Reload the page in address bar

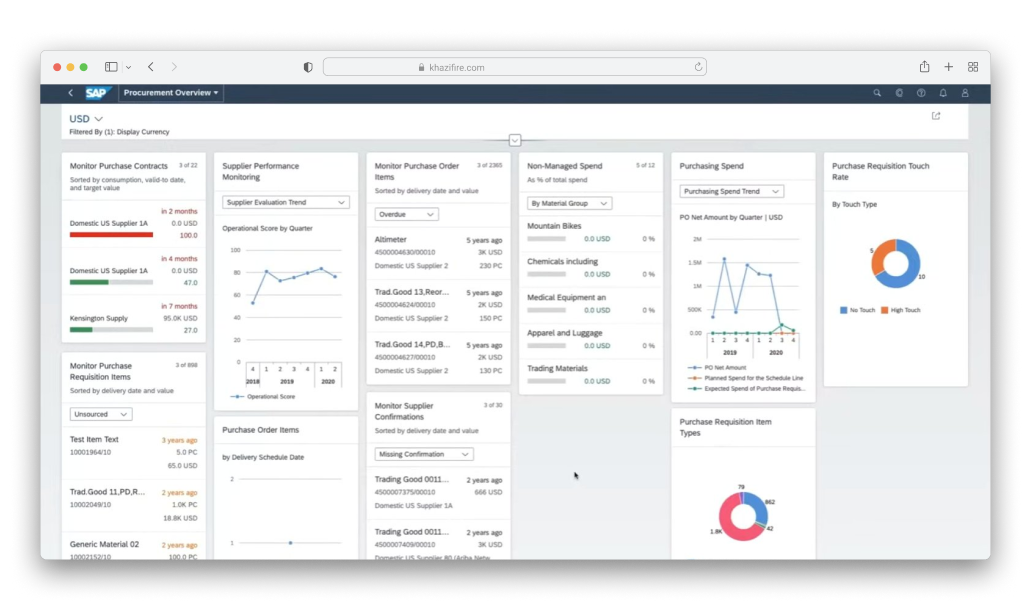[698, 67]
